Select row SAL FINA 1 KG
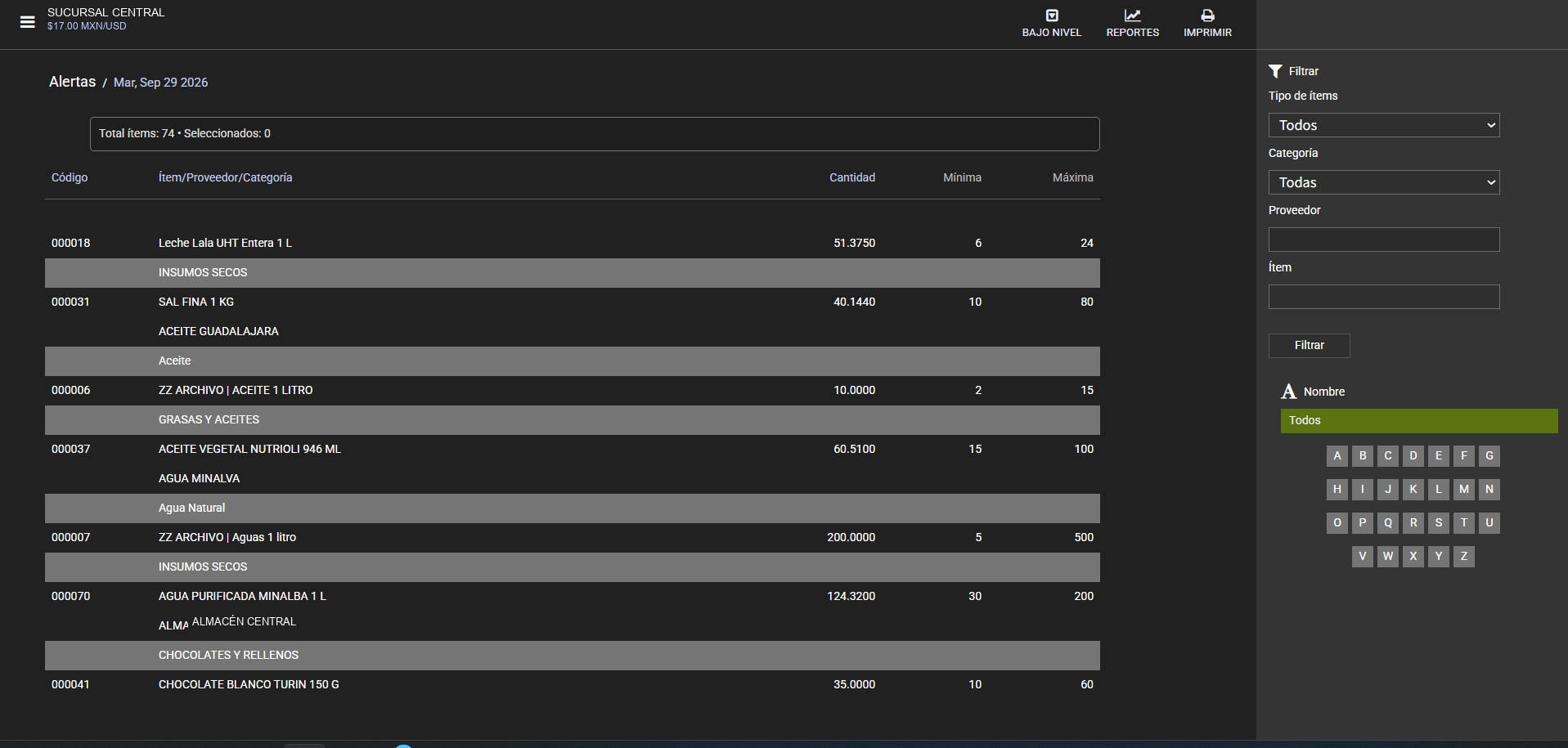The image size is (1568, 748). click(573, 302)
